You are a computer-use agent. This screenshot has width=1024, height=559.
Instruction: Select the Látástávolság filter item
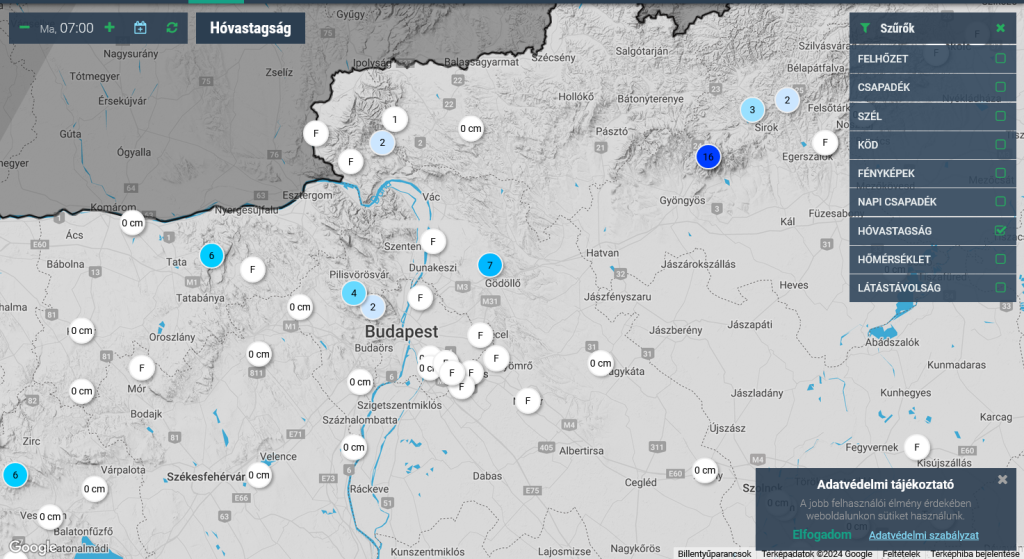pyautogui.click(x=900, y=288)
